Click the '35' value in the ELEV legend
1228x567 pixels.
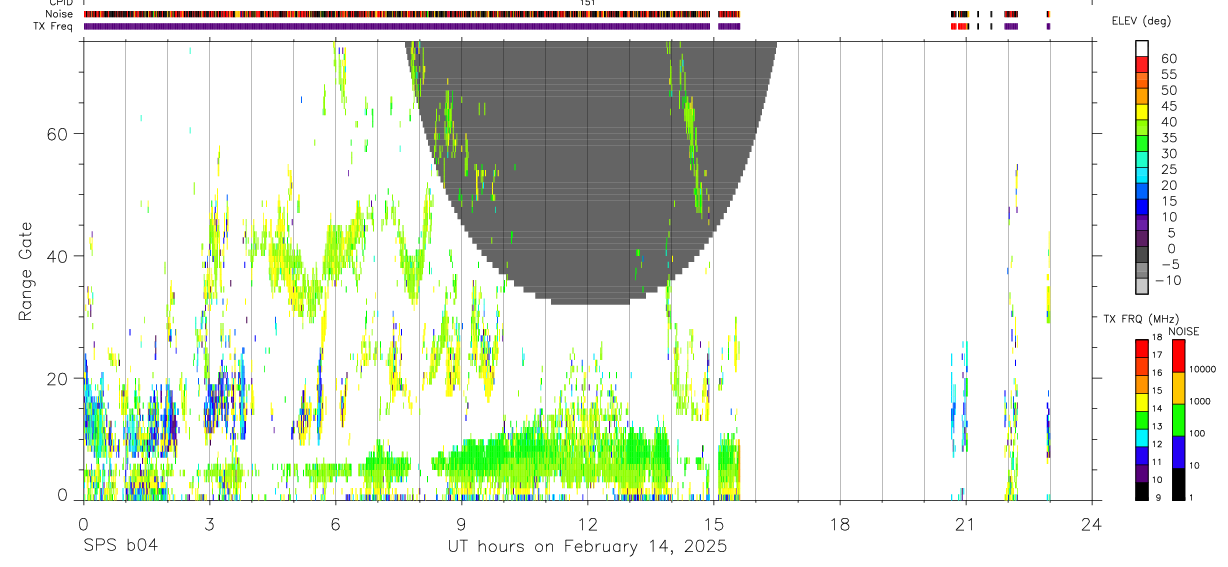click(1168, 137)
